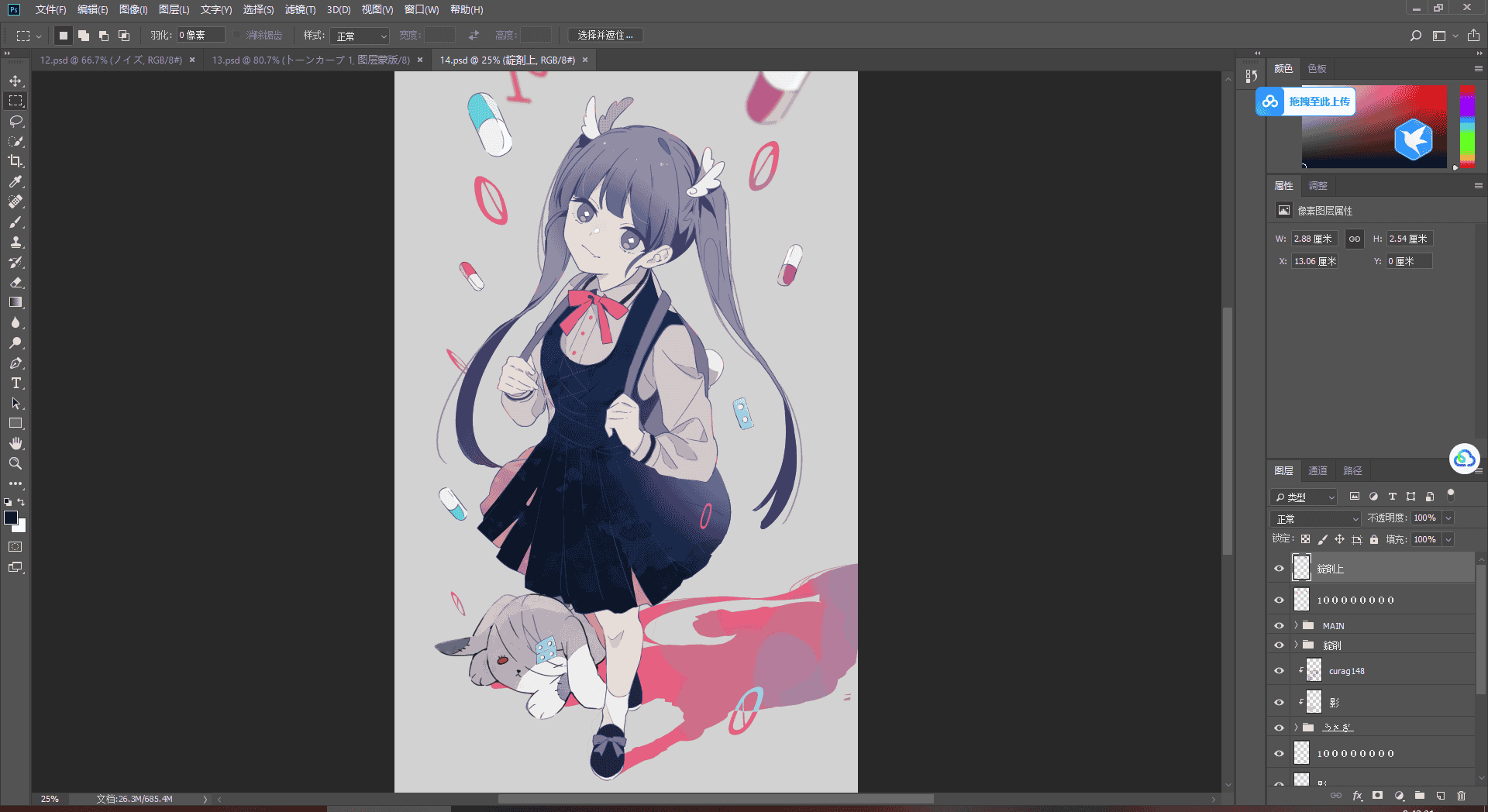Select the Zoom tool in the toolbox
The image size is (1488, 812).
(x=15, y=463)
